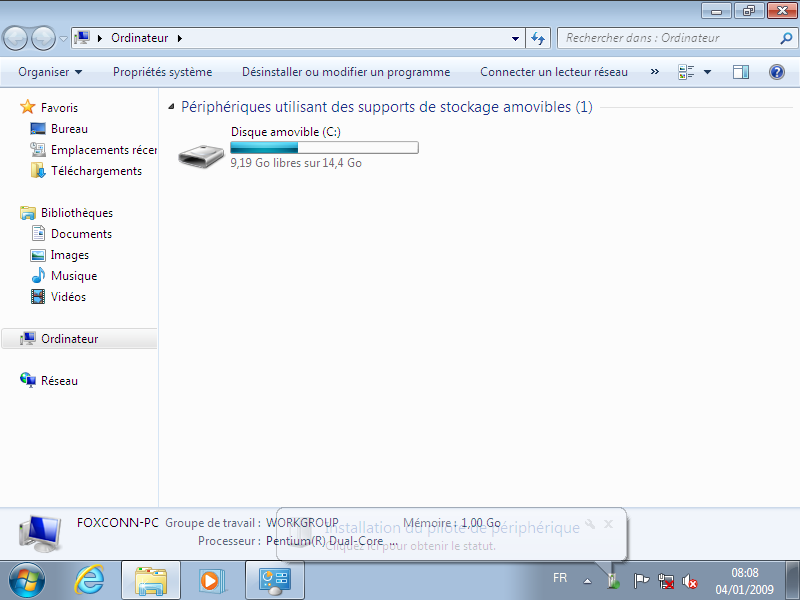
Task: Show hidden toolbar commands with chevron
Action: (655, 72)
